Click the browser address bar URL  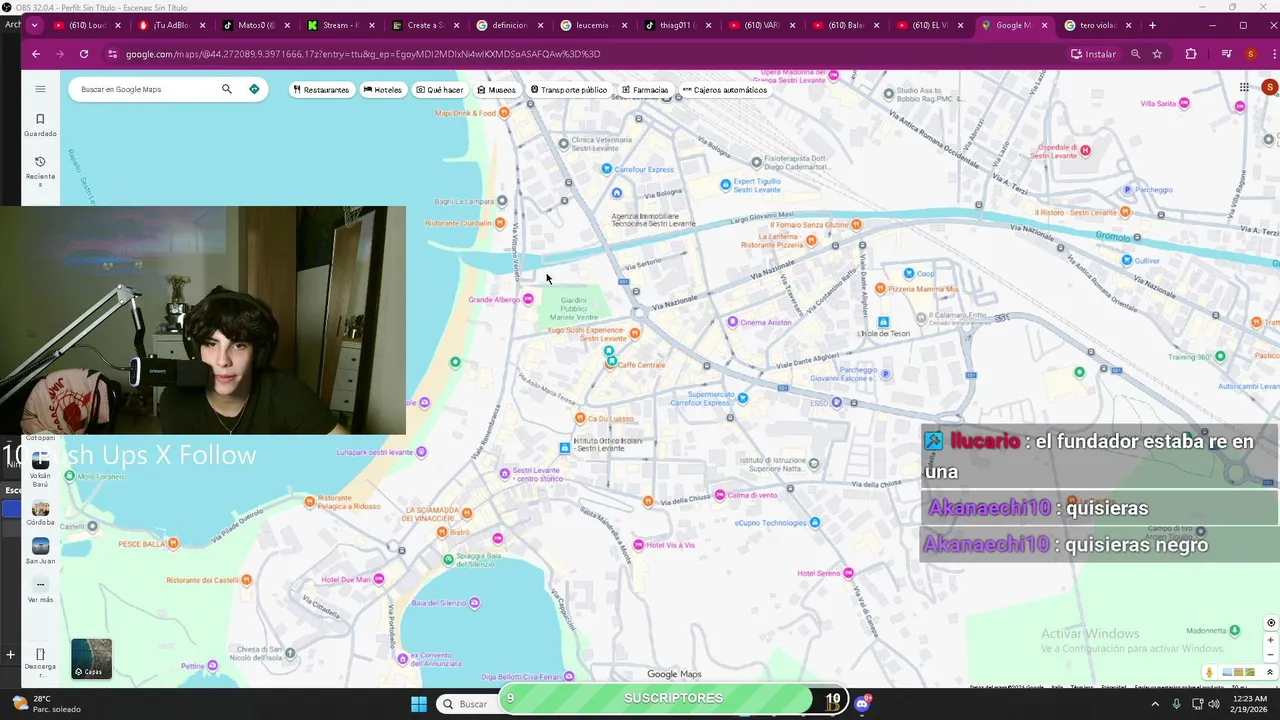tap(363, 54)
